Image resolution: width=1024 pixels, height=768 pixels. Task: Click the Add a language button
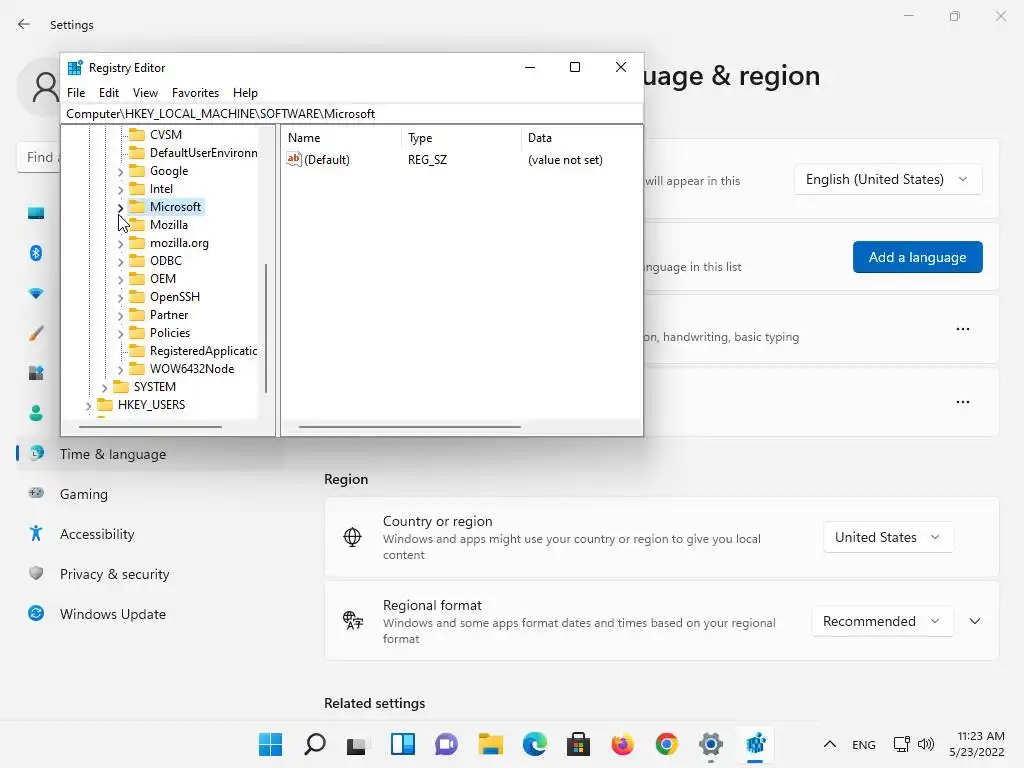click(x=918, y=257)
